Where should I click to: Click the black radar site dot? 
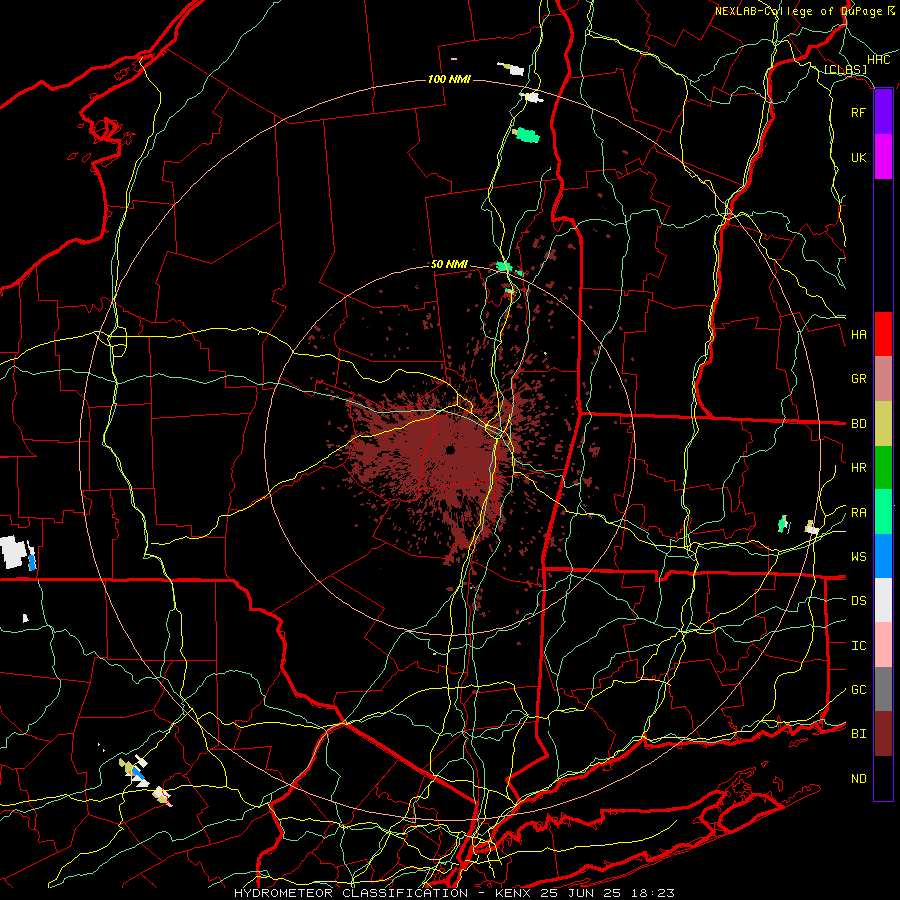pos(450,450)
